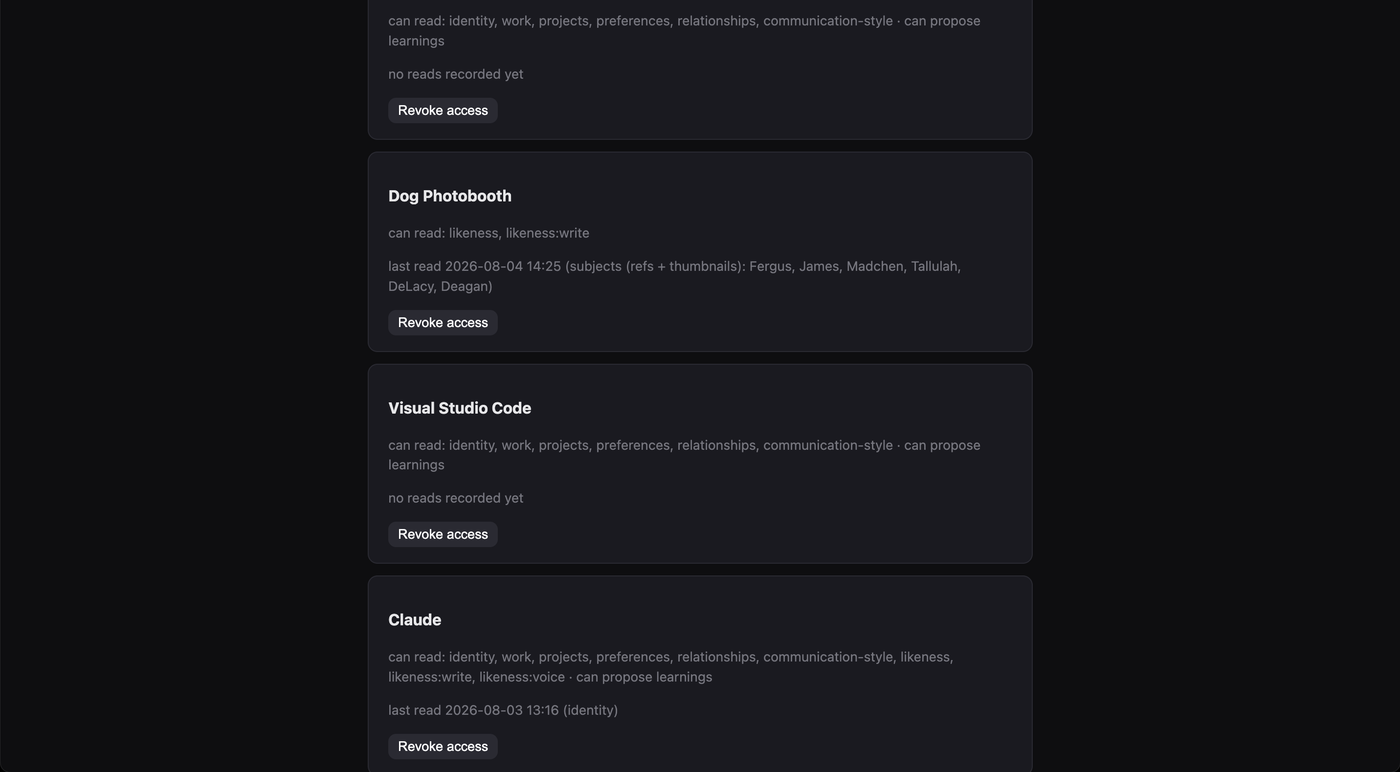Image resolution: width=1400 pixels, height=772 pixels.
Task: Select the Visual Studio Code heading
Action: click(x=460, y=408)
